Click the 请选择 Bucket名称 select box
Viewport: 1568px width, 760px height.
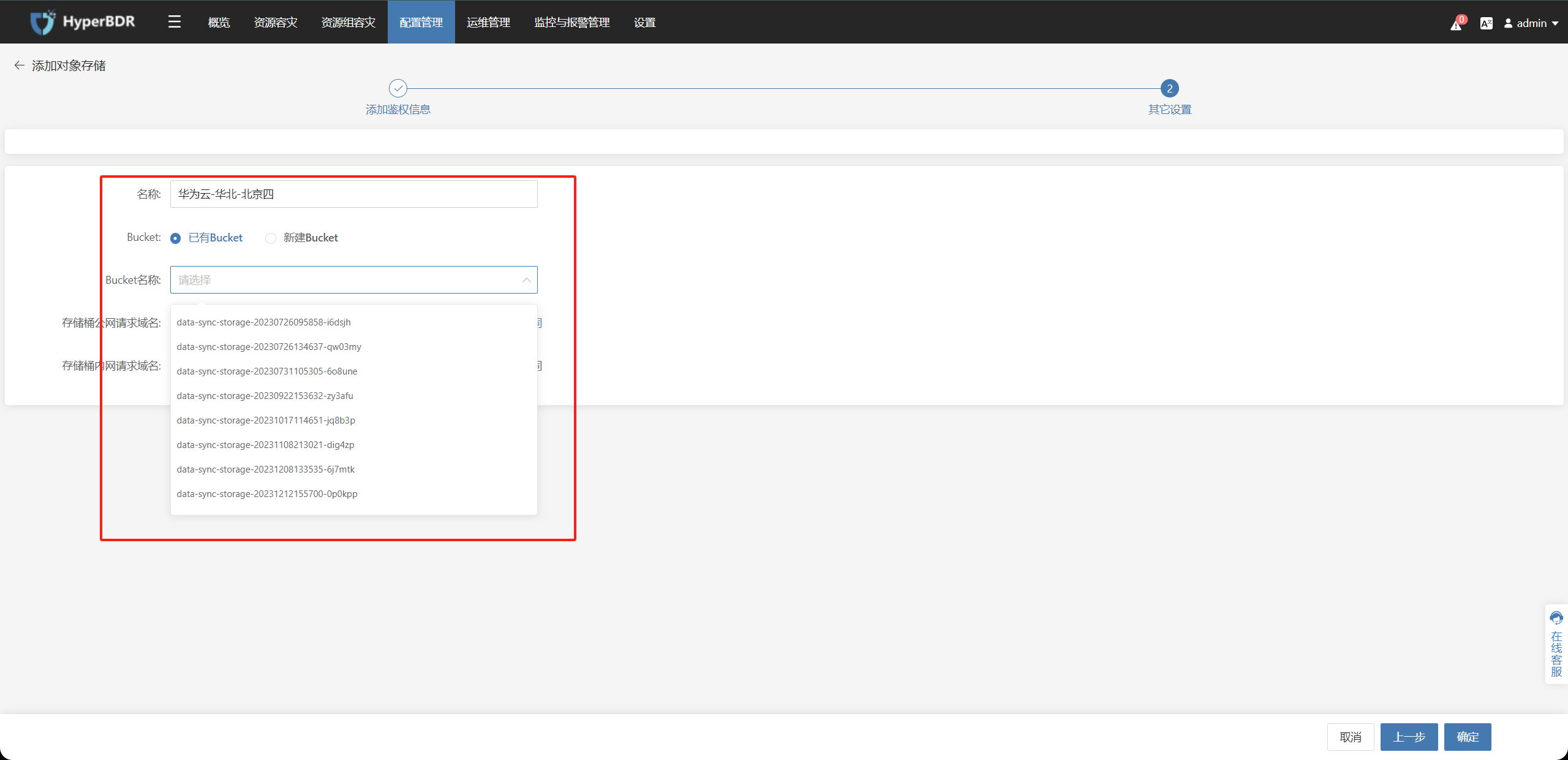(354, 279)
